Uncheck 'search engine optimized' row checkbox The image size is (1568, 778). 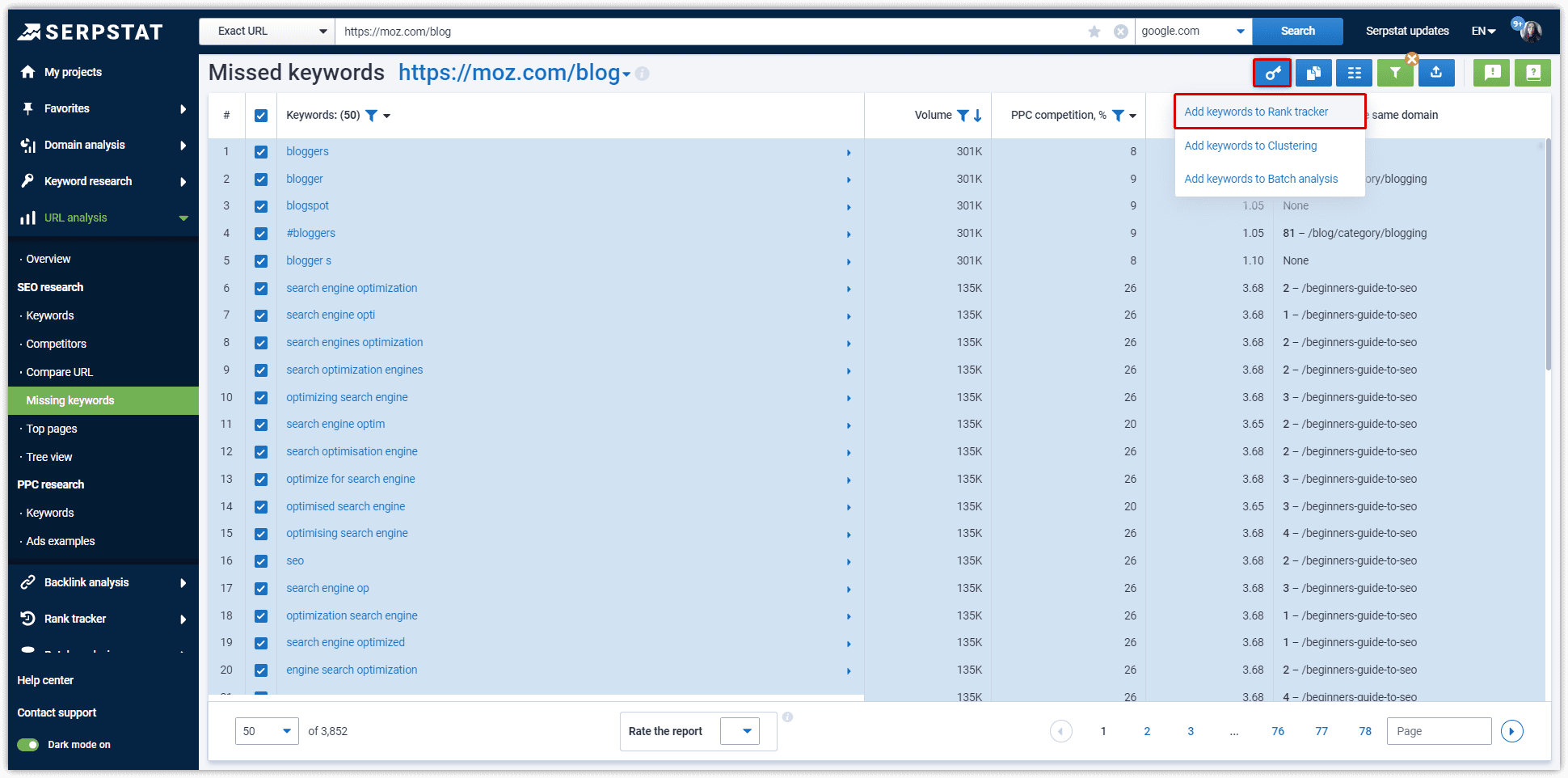(x=261, y=643)
